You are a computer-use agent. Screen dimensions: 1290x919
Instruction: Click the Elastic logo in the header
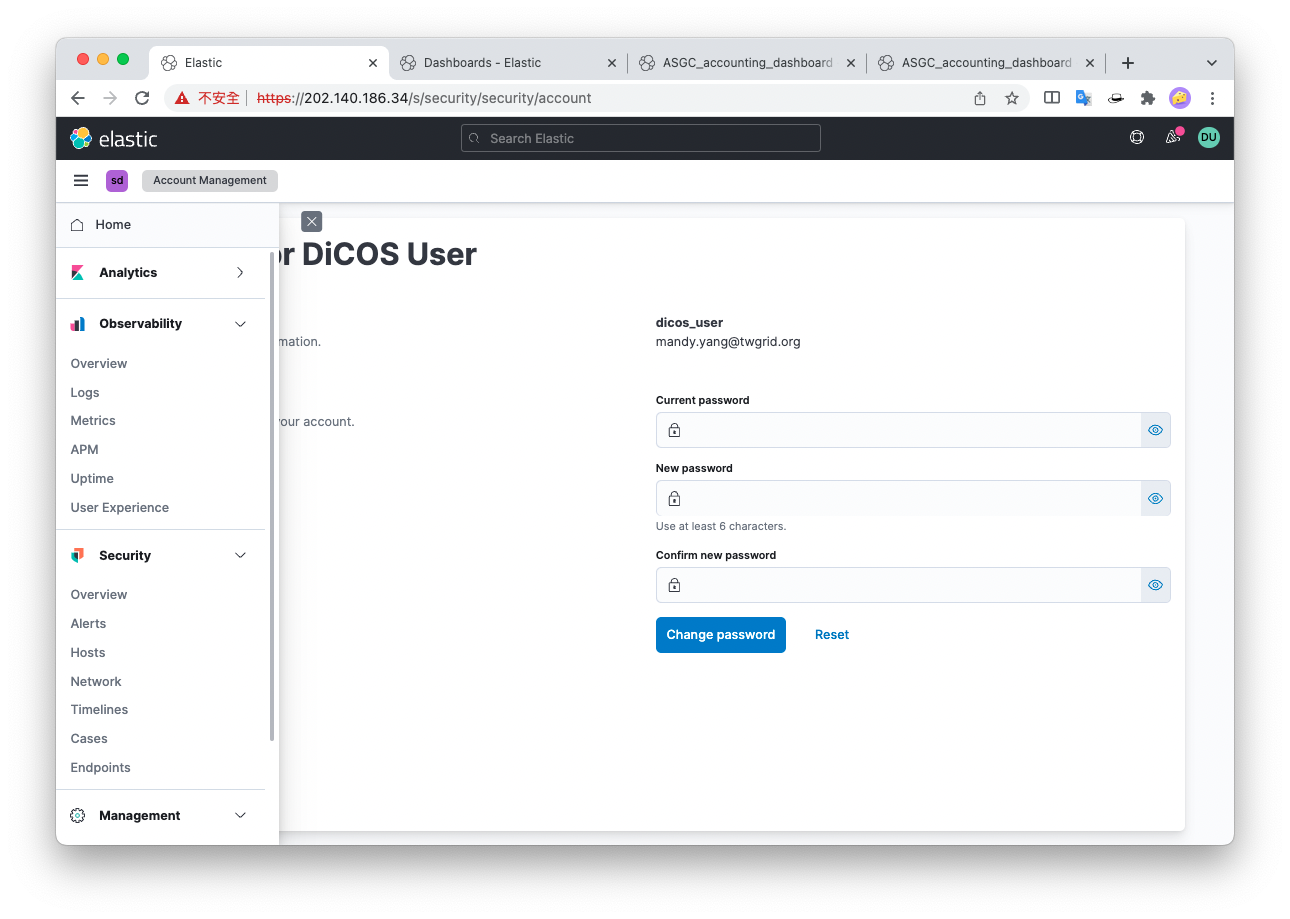pyautogui.click(x=114, y=138)
